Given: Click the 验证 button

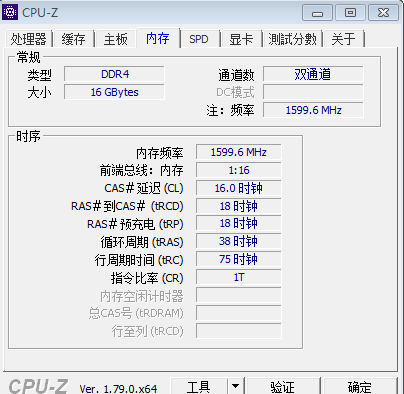Looking at the screenshot, I should (x=283, y=387).
